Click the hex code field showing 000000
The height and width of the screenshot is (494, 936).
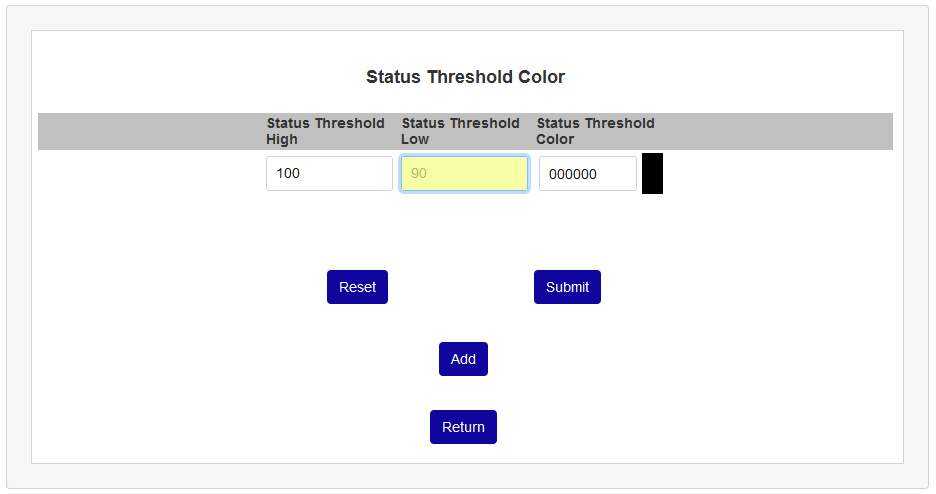point(587,173)
